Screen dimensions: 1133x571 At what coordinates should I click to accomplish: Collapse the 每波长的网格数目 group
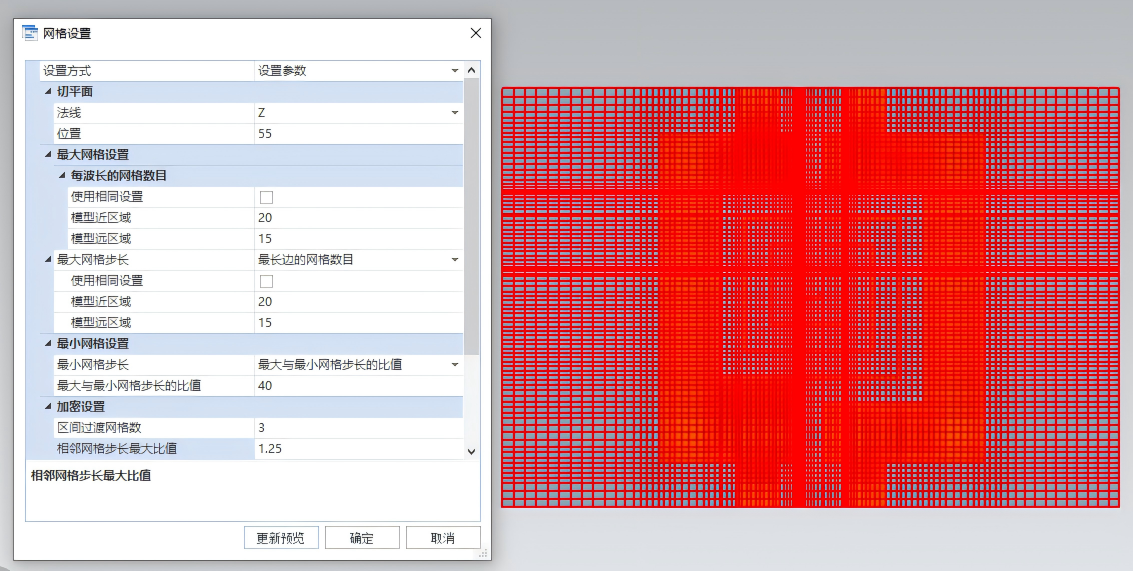[x=62, y=176]
